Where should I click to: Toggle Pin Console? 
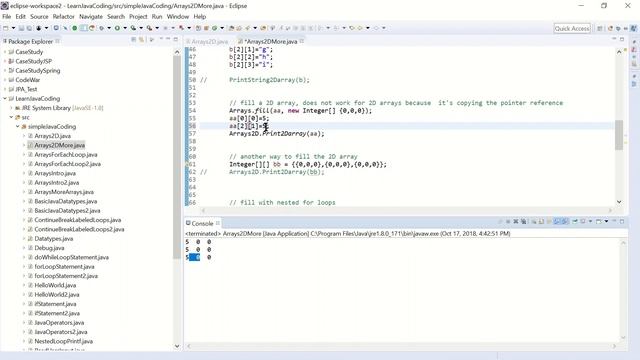[x=575, y=221]
